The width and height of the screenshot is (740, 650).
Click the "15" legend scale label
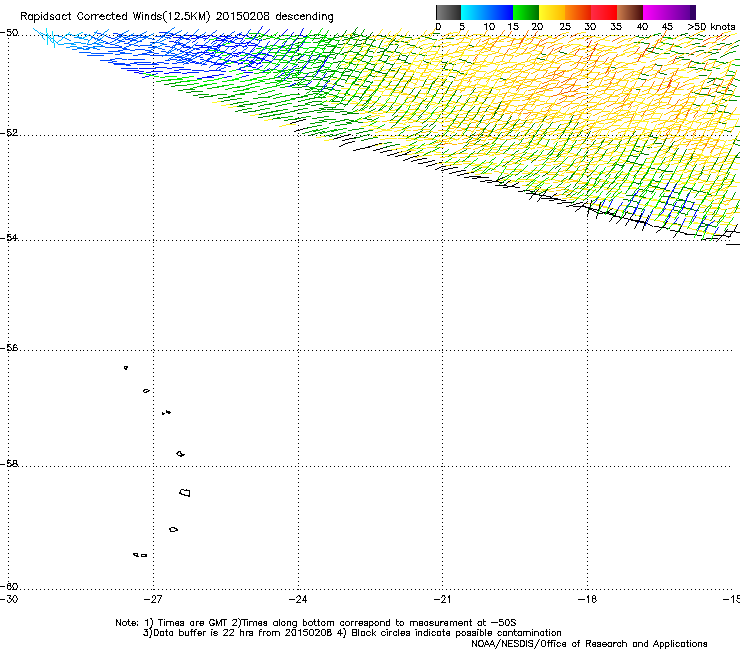click(x=513, y=27)
